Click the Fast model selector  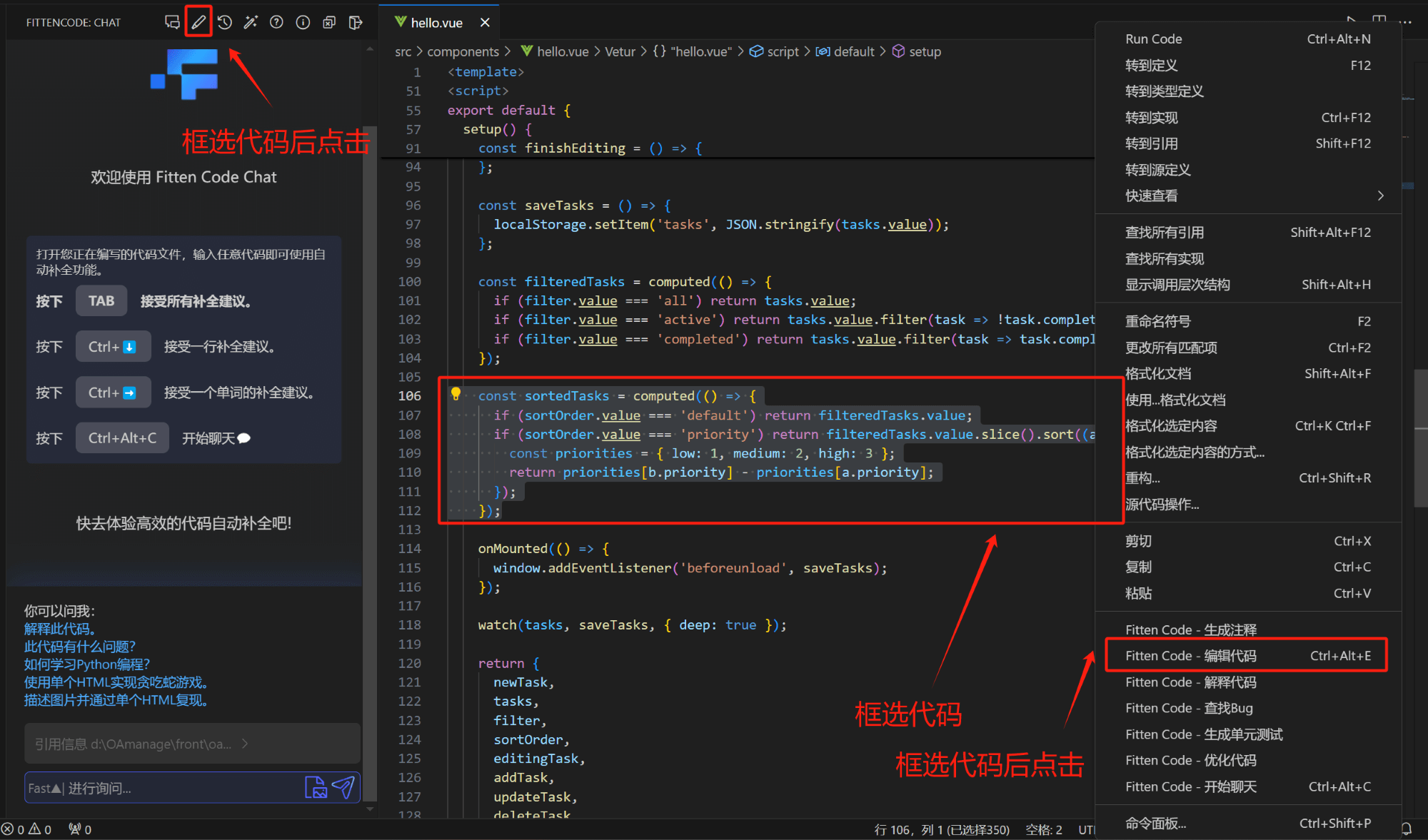[x=44, y=788]
